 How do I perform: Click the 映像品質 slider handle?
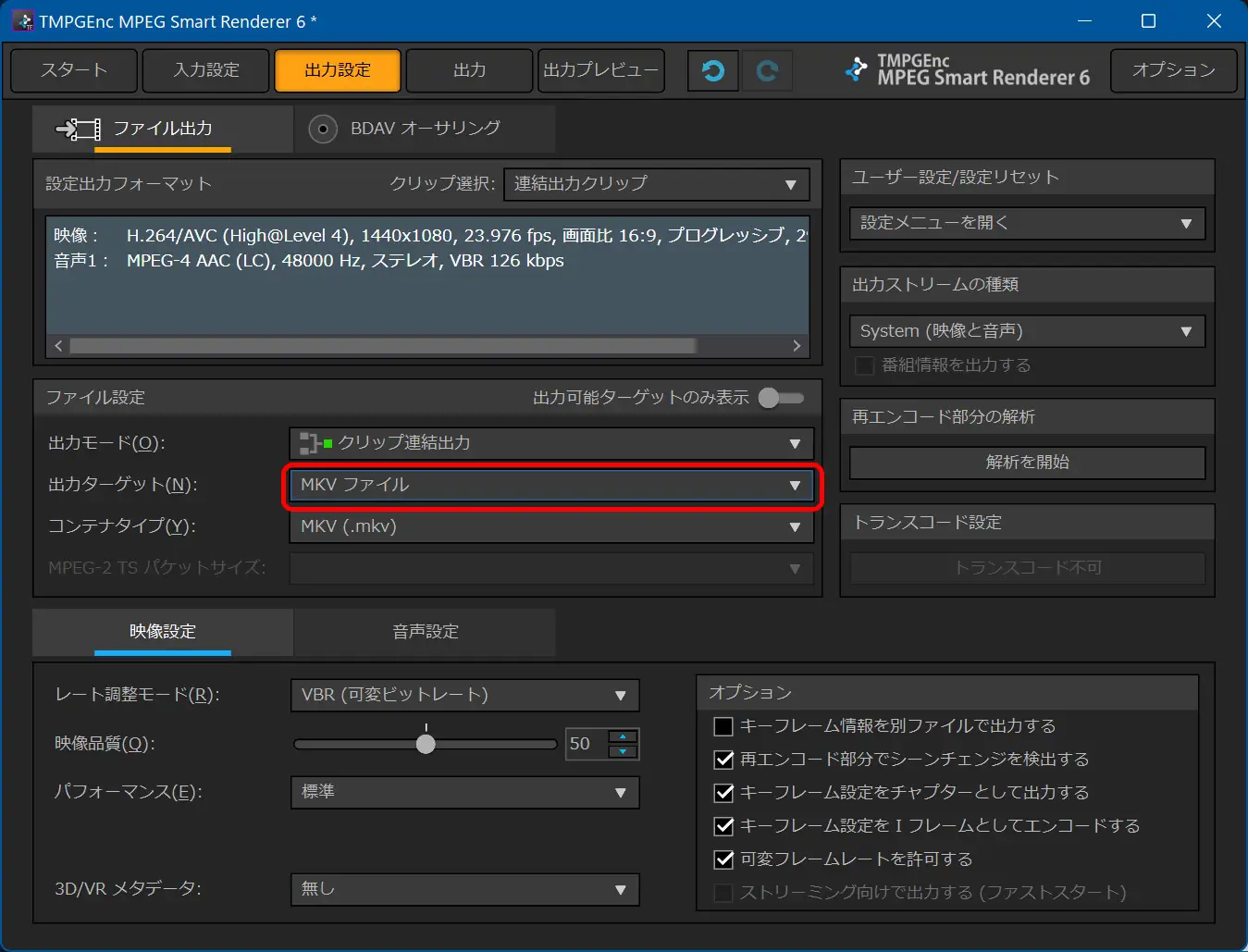pyautogui.click(x=426, y=744)
